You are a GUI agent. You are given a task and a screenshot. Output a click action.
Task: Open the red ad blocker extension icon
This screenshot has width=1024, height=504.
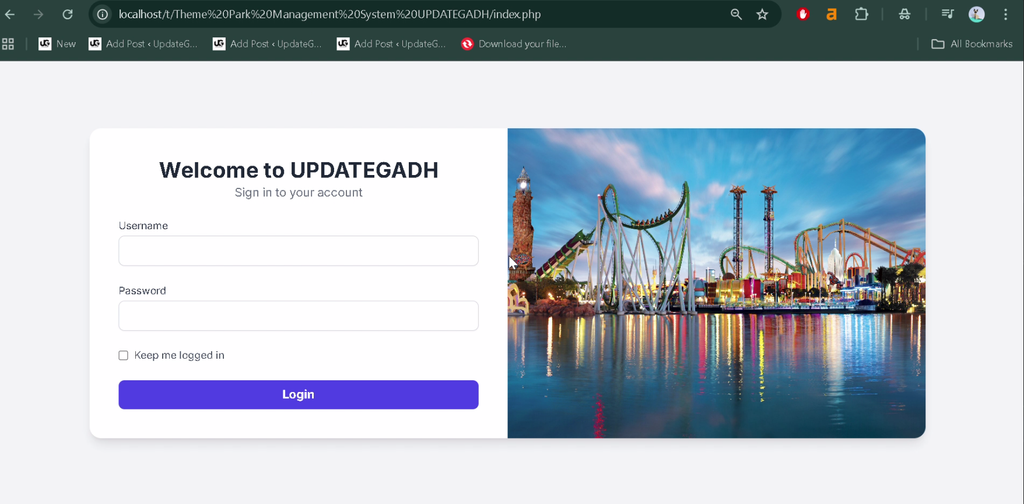point(803,14)
